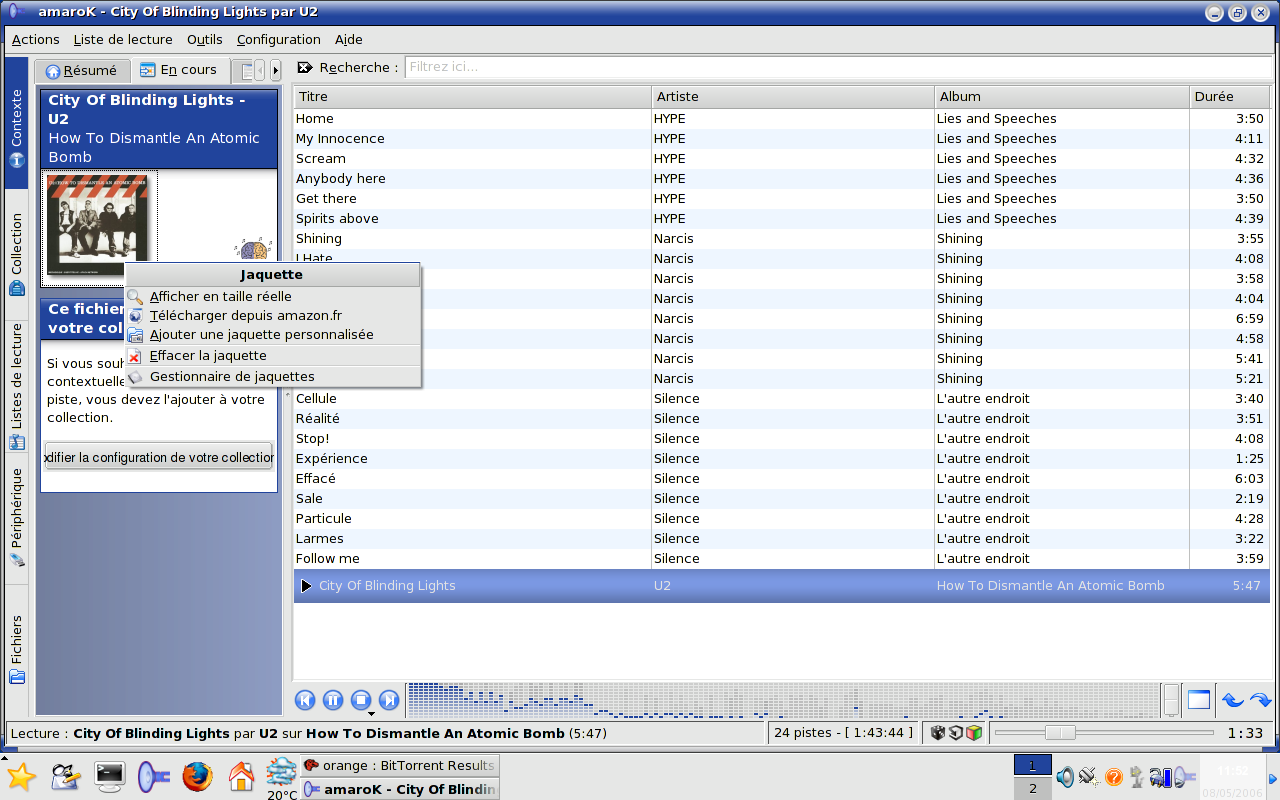The image size is (1280, 800).
Task: Click the musical brain icon beside the cover
Action: point(253,249)
